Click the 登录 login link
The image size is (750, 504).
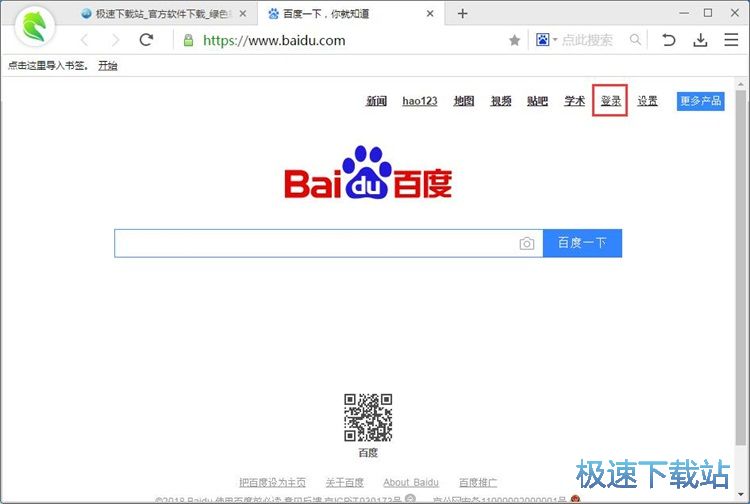[x=611, y=101]
